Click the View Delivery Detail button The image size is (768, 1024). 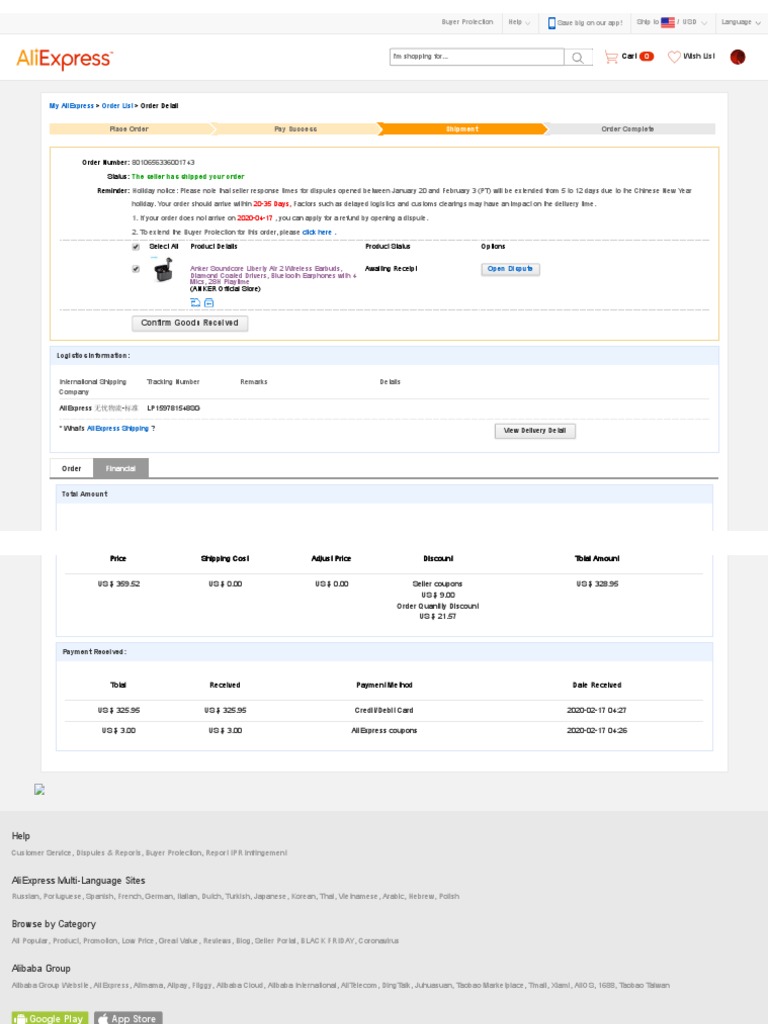coord(535,431)
